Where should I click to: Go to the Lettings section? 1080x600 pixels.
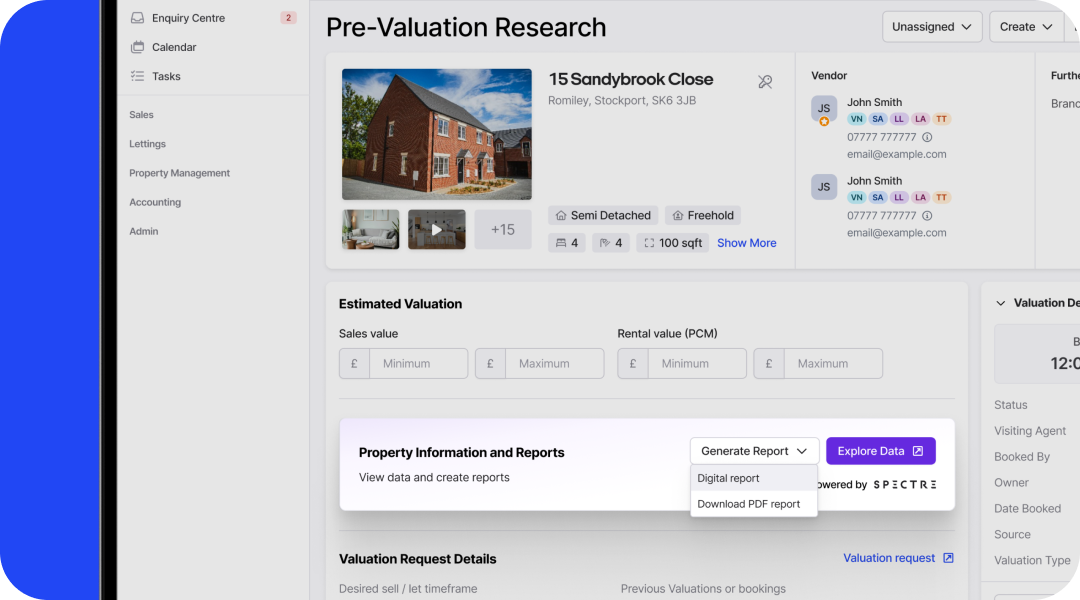(147, 143)
